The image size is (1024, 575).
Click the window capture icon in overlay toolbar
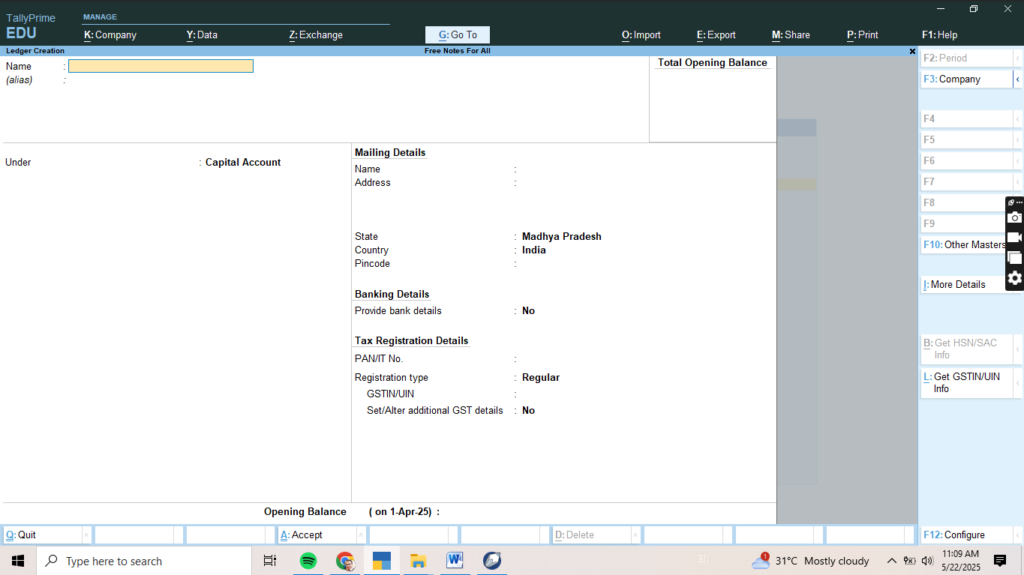(x=1014, y=258)
